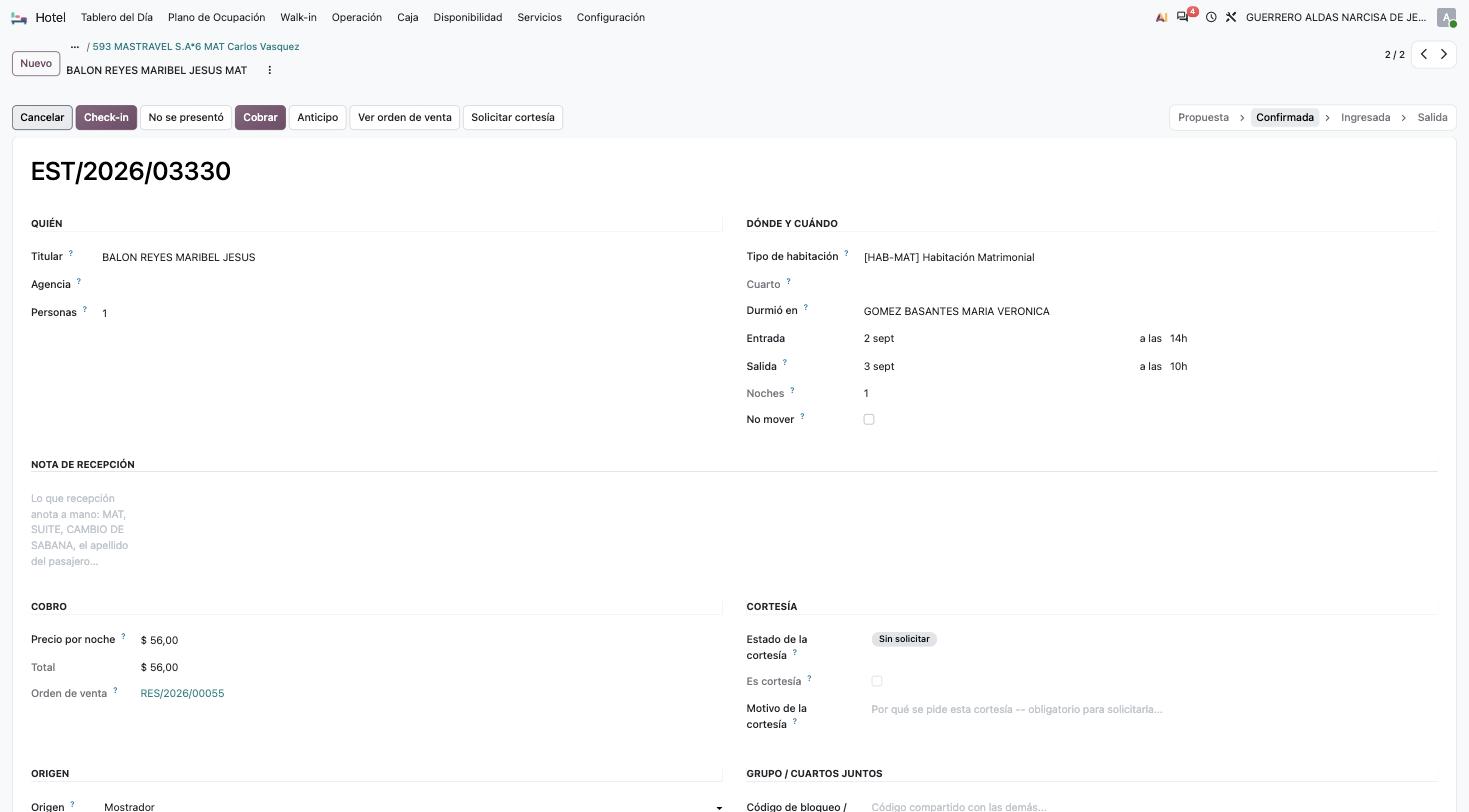Click the Personas field showing 1
The height and width of the screenshot is (812, 1469).
coord(411,313)
